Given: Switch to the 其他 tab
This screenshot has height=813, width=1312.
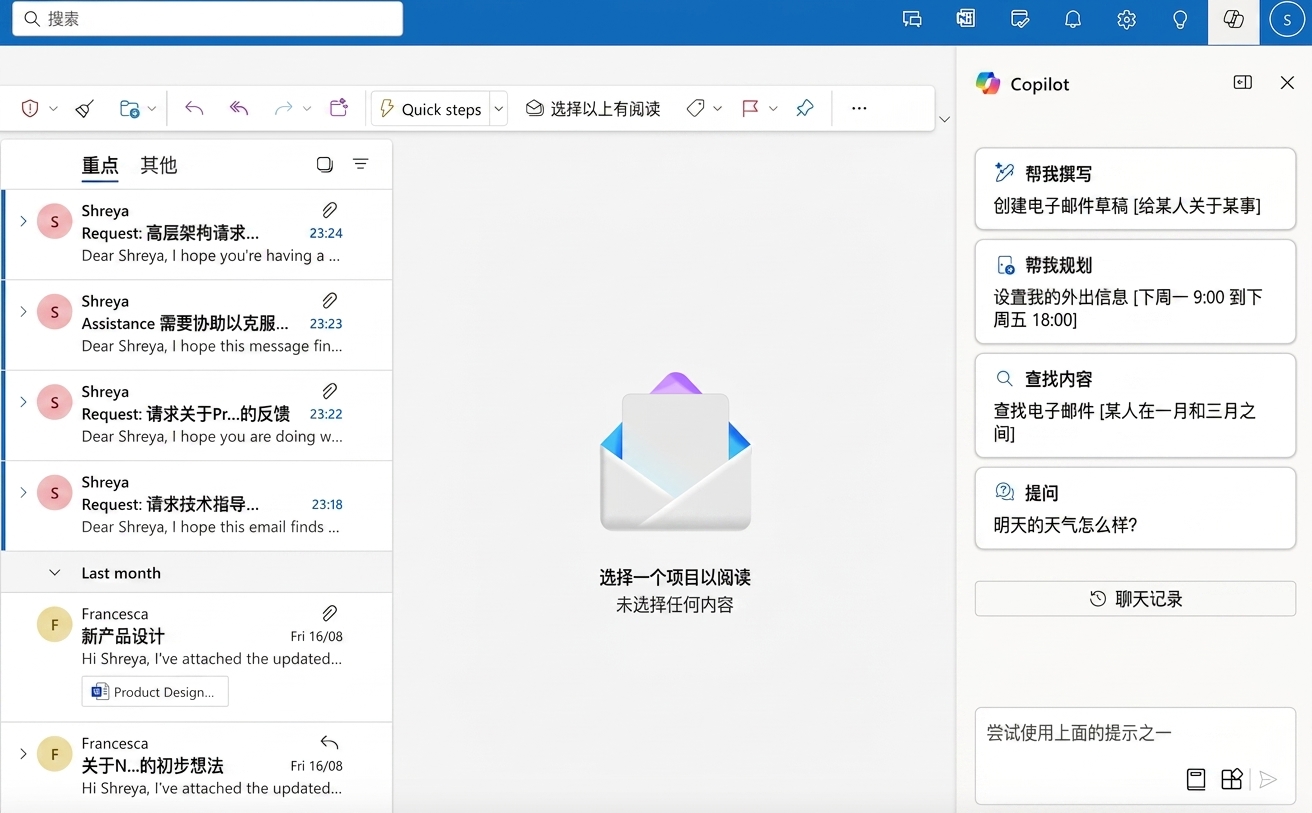Looking at the screenshot, I should tap(159, 165).
